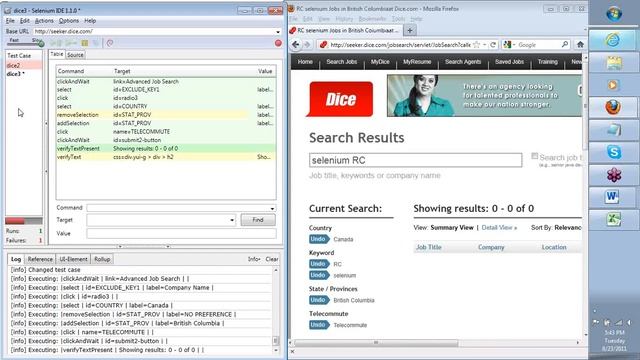Click the Find button
Image resolution: width=640 pixels, height=360 pixels.
click(x=258, y=220)
